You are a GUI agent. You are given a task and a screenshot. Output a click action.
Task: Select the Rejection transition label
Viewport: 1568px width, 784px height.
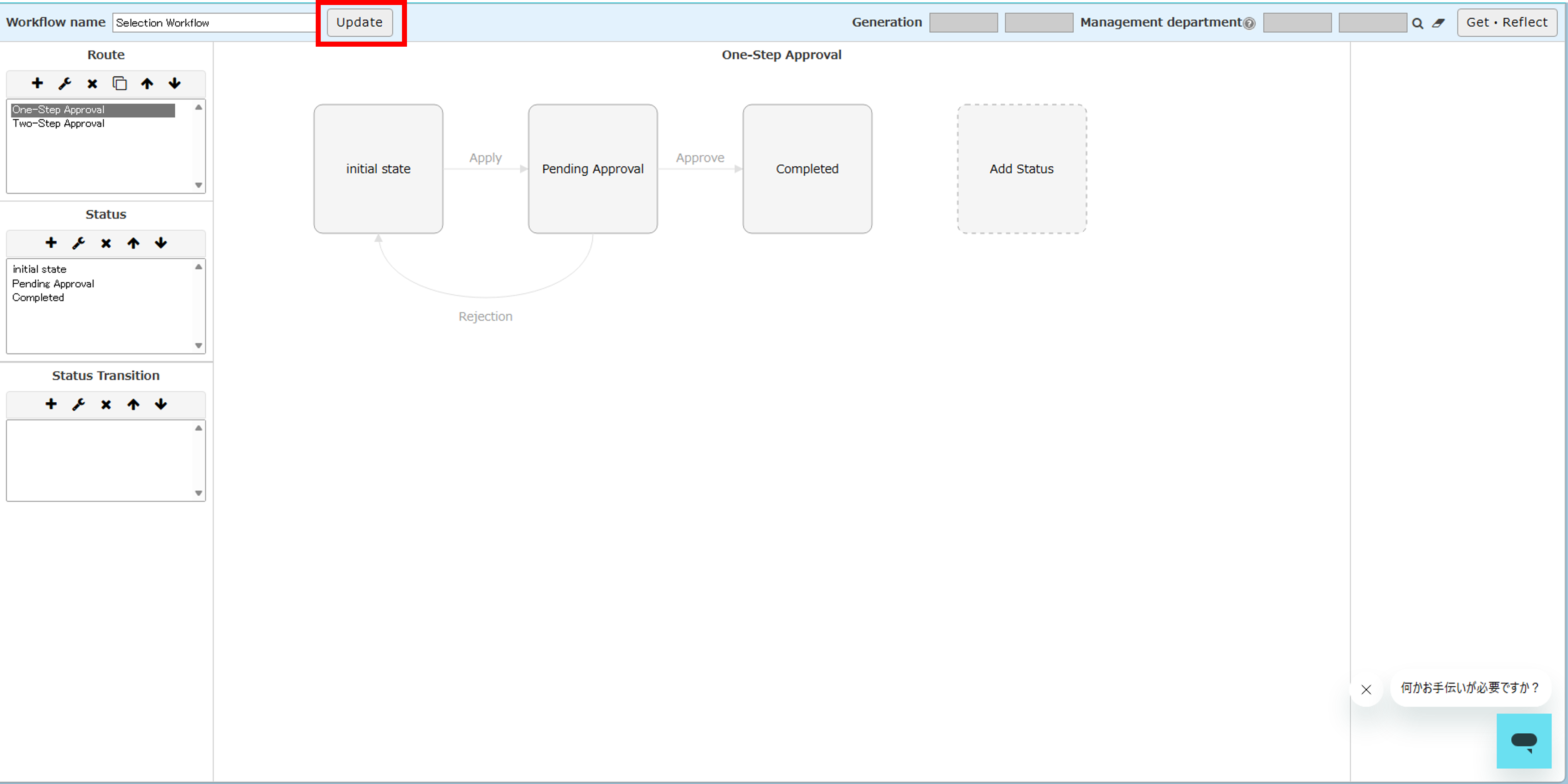[x=486, y=316]
